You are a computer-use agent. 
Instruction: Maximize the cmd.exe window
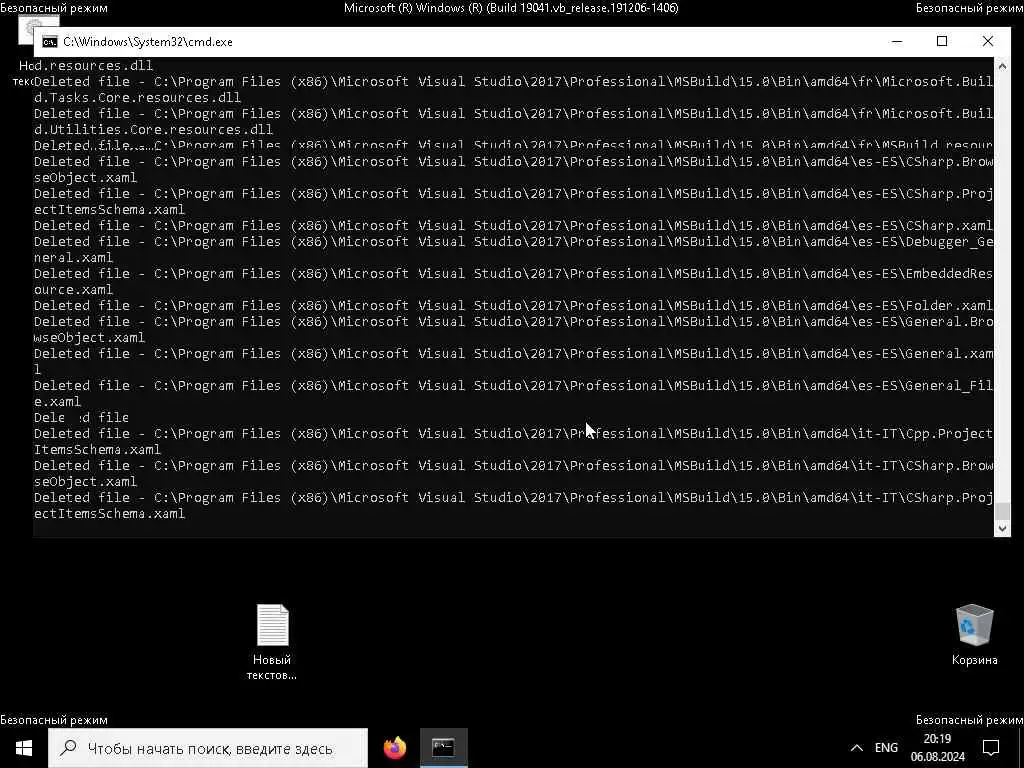coord(942,41)
